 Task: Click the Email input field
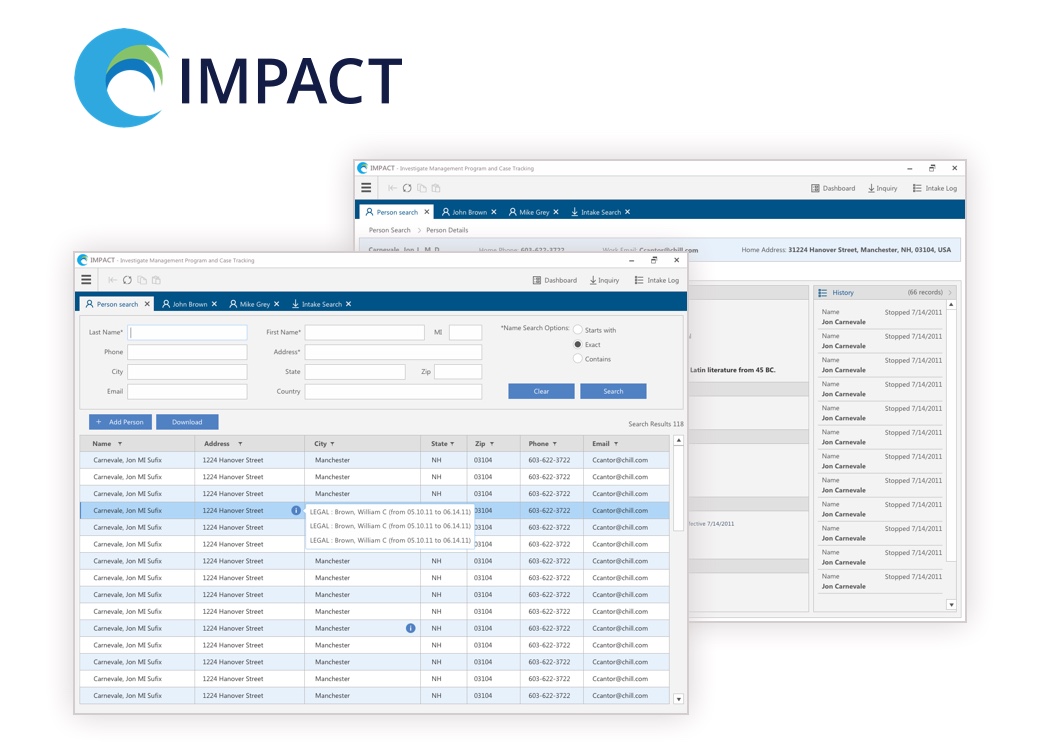point(188,391)
